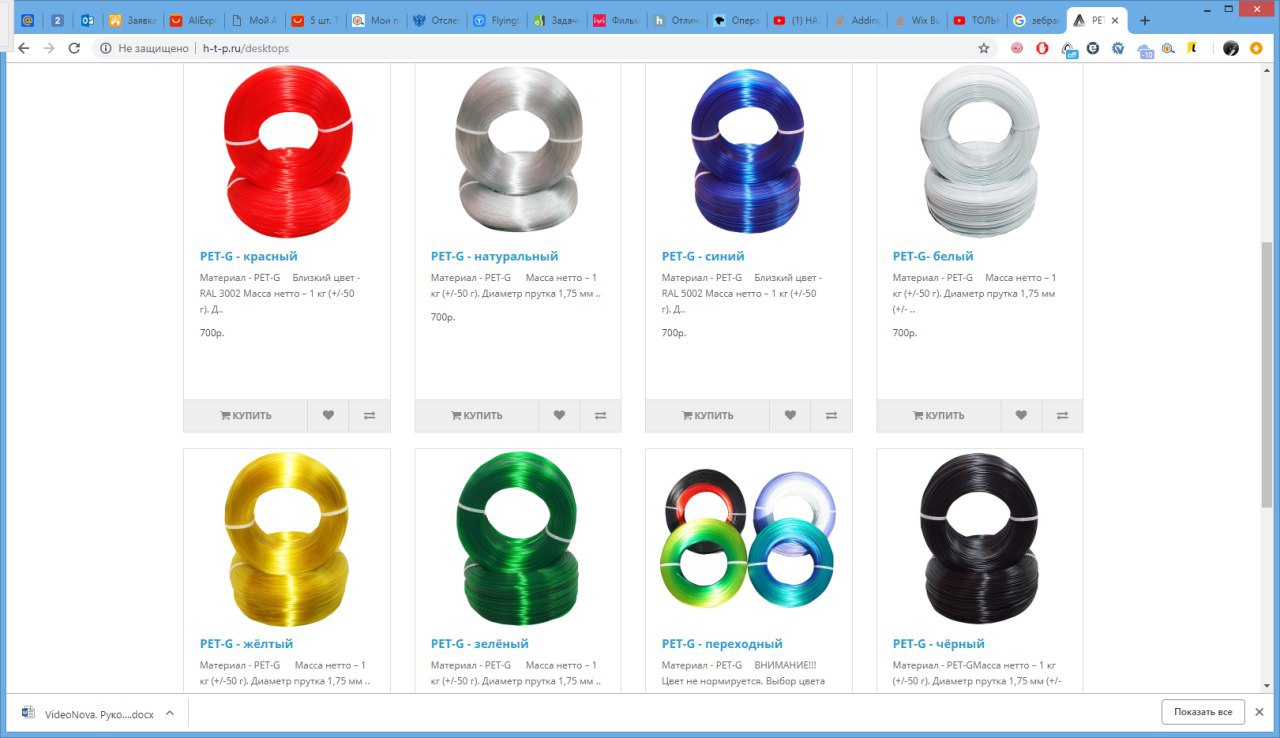Bookmark this page with star icon
This screenshot has width=1280, height=738.
(x=984, y=48)
